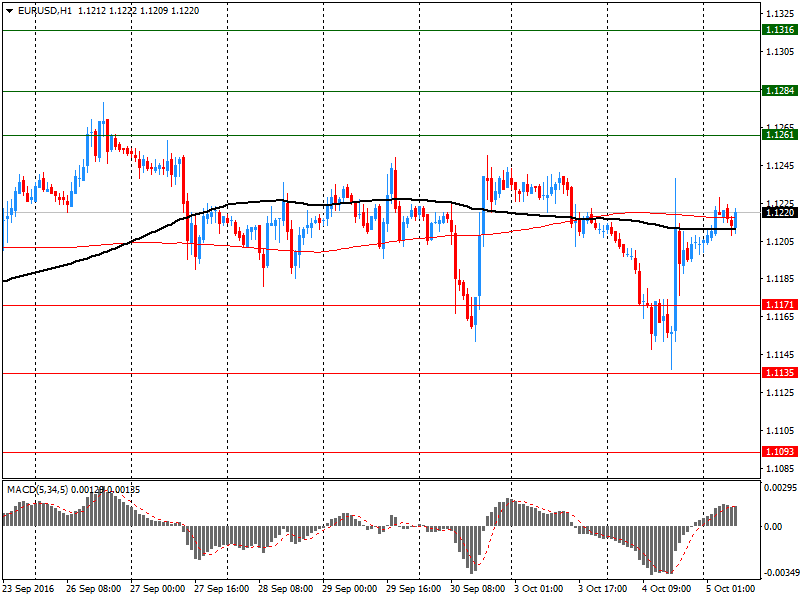This screenshot has width=800, height=600.
Task: Select the 1.1171 red support level label
Action: coord(780,305)
